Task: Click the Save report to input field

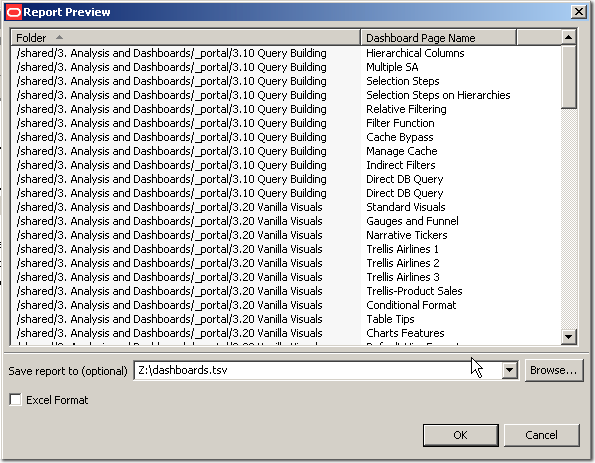Action: (318, 370)
